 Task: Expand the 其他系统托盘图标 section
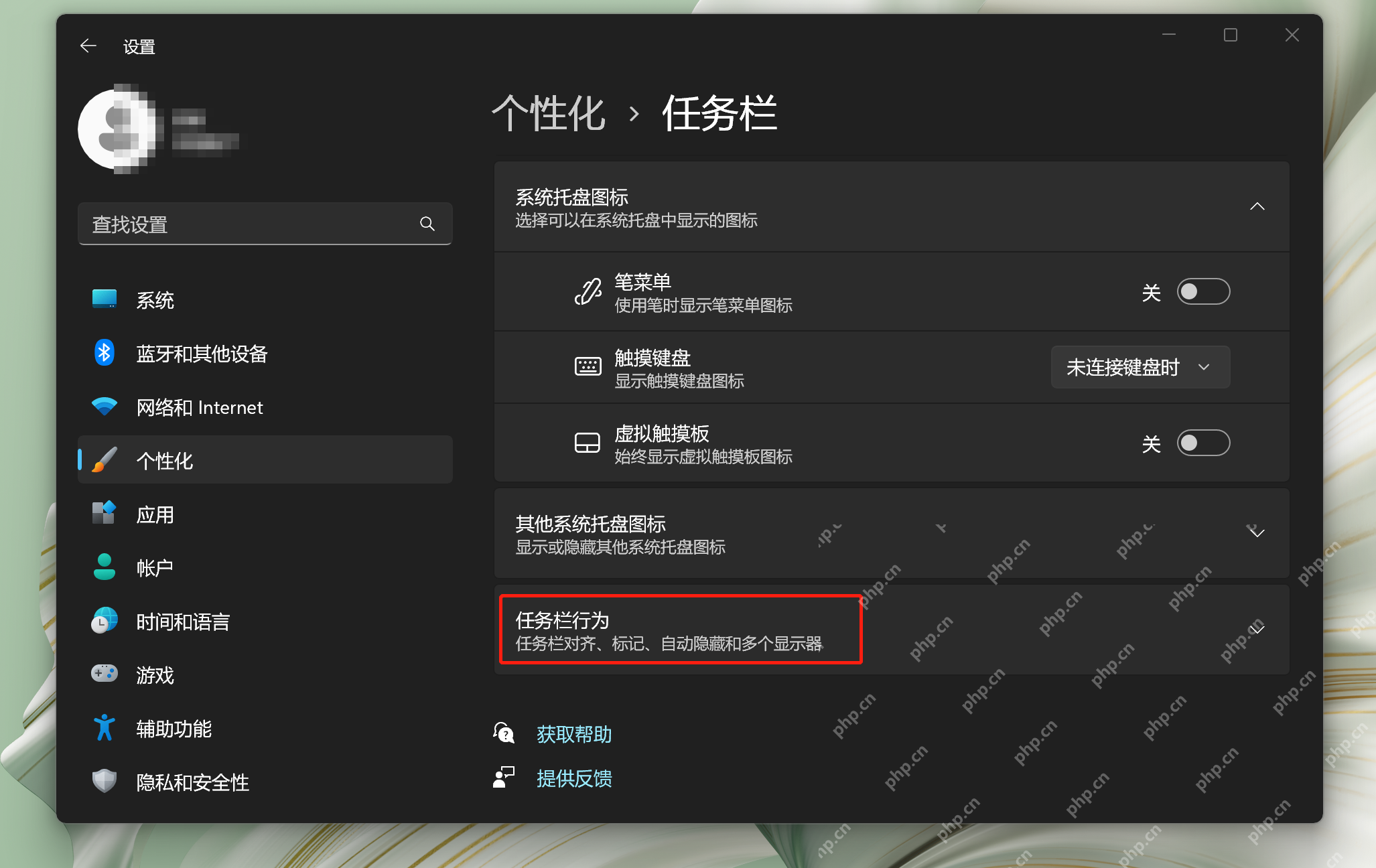coord(1257,533)
